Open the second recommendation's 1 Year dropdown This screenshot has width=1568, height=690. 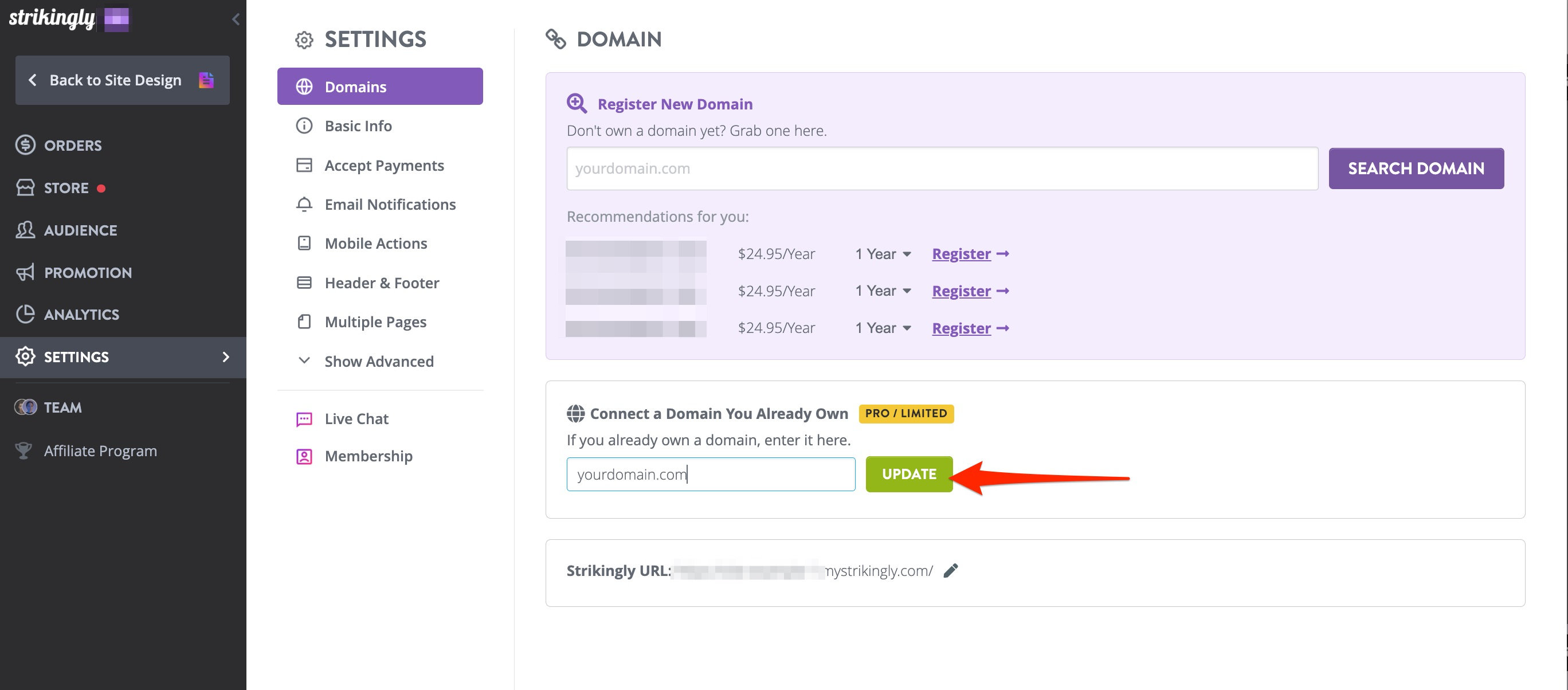[883, 291]
